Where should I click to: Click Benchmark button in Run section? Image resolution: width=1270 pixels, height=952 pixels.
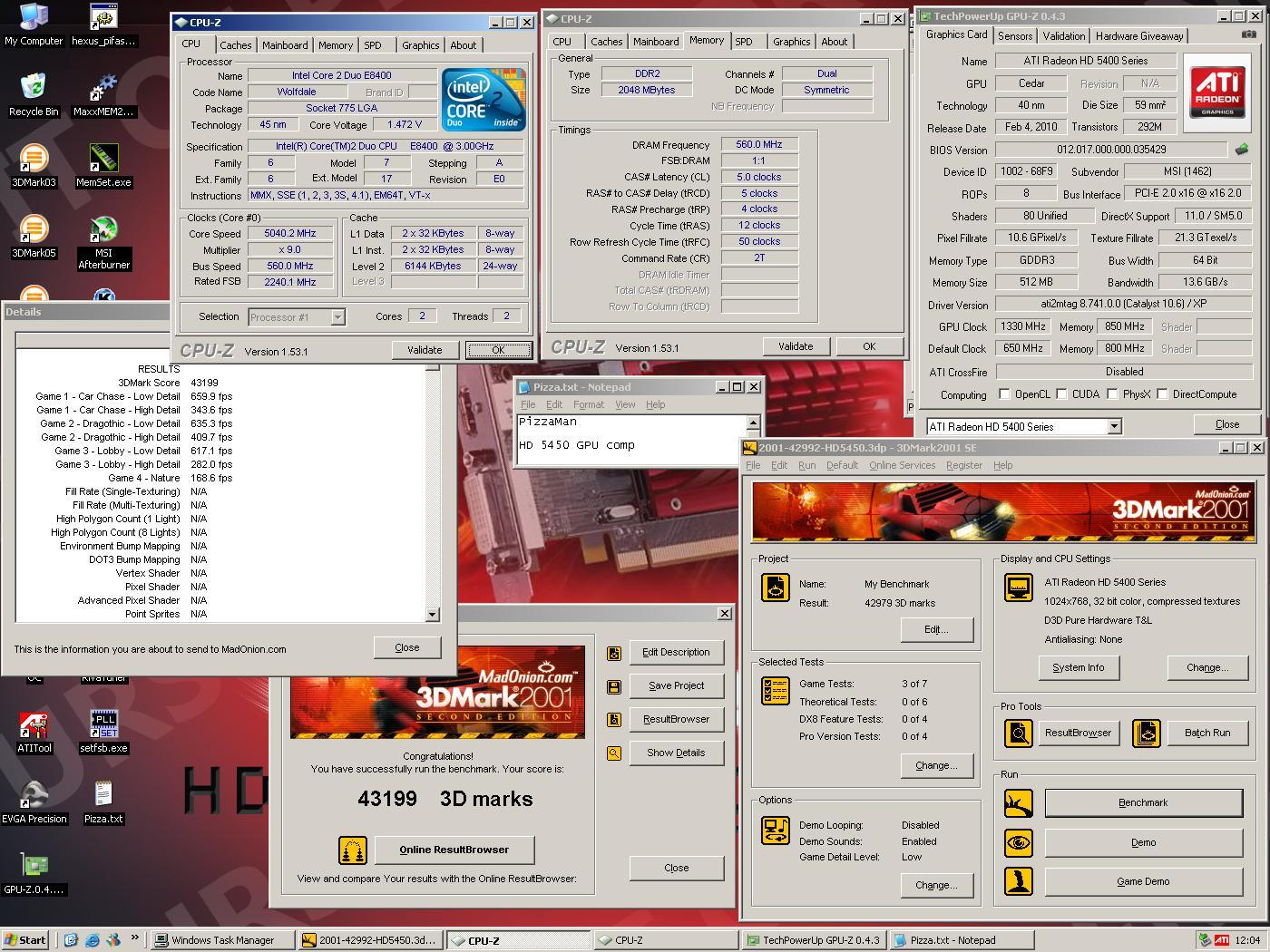pyautogui.click(x=1143, y=803)
